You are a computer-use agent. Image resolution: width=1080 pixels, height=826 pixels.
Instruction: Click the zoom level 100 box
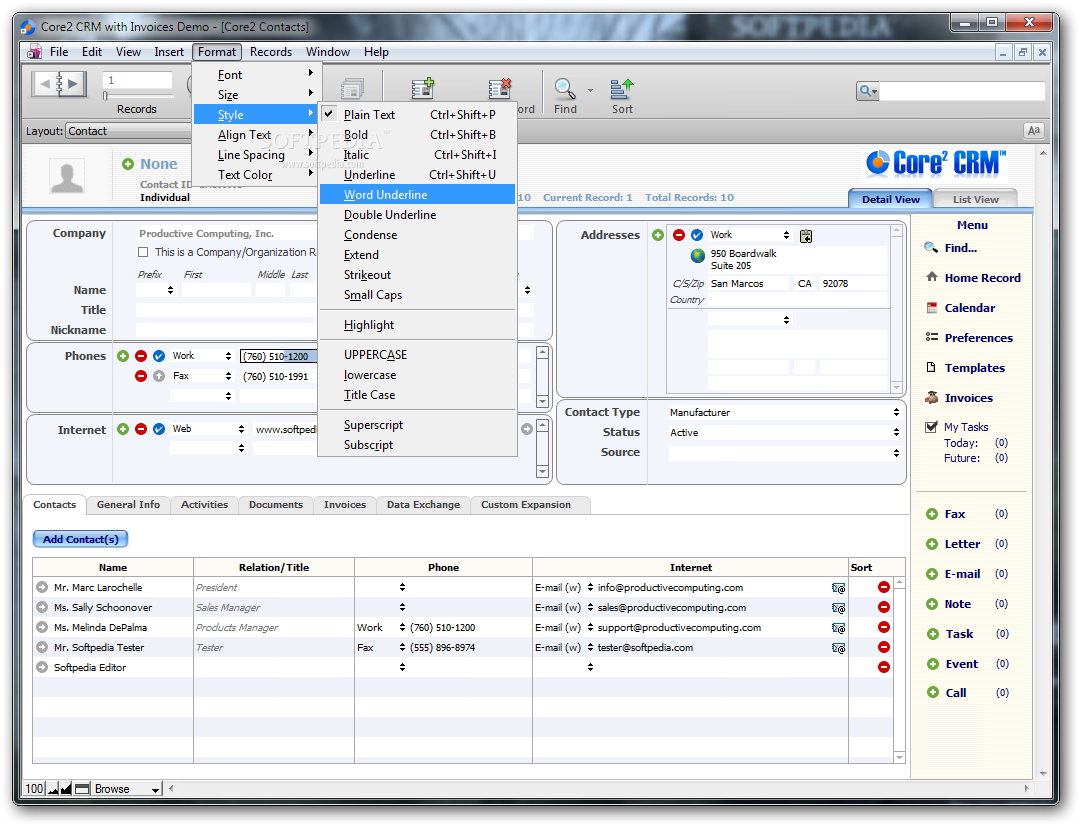pos(34,789)
